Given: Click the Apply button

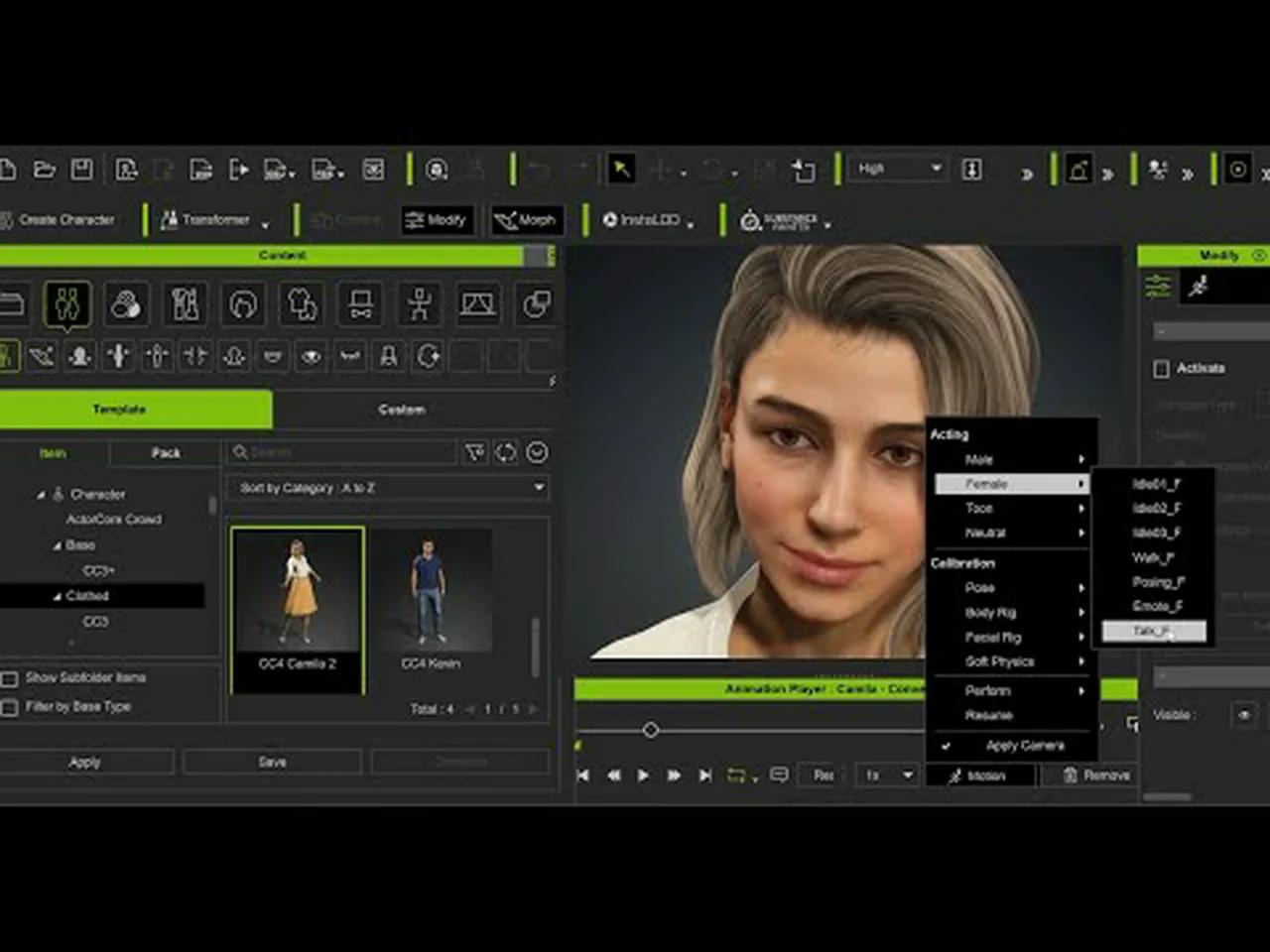Looking at the screenshot, I should click(85, 761).
